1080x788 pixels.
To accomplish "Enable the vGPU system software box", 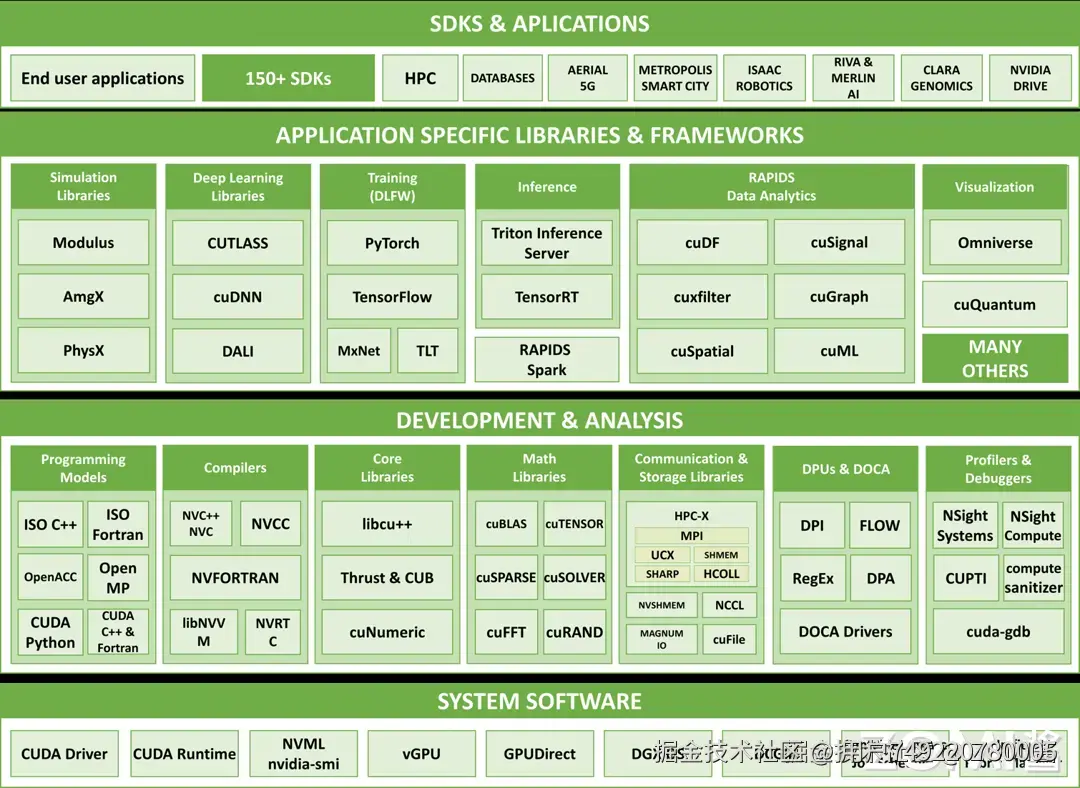I will (421, 753).
